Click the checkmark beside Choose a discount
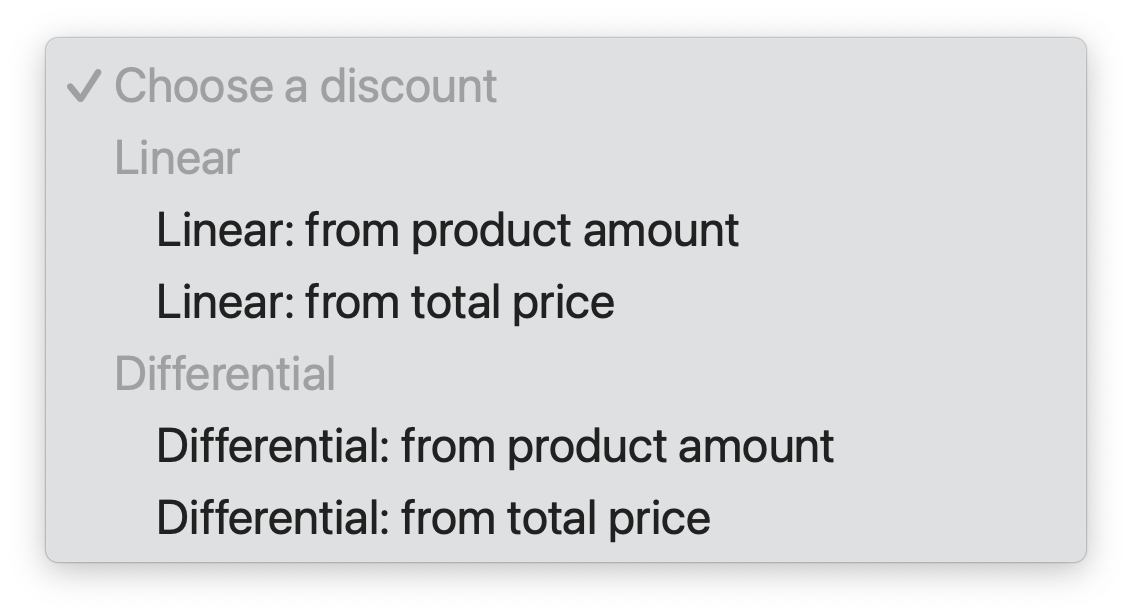This screenshot has width=1132, height=616. tap(85, 85)
